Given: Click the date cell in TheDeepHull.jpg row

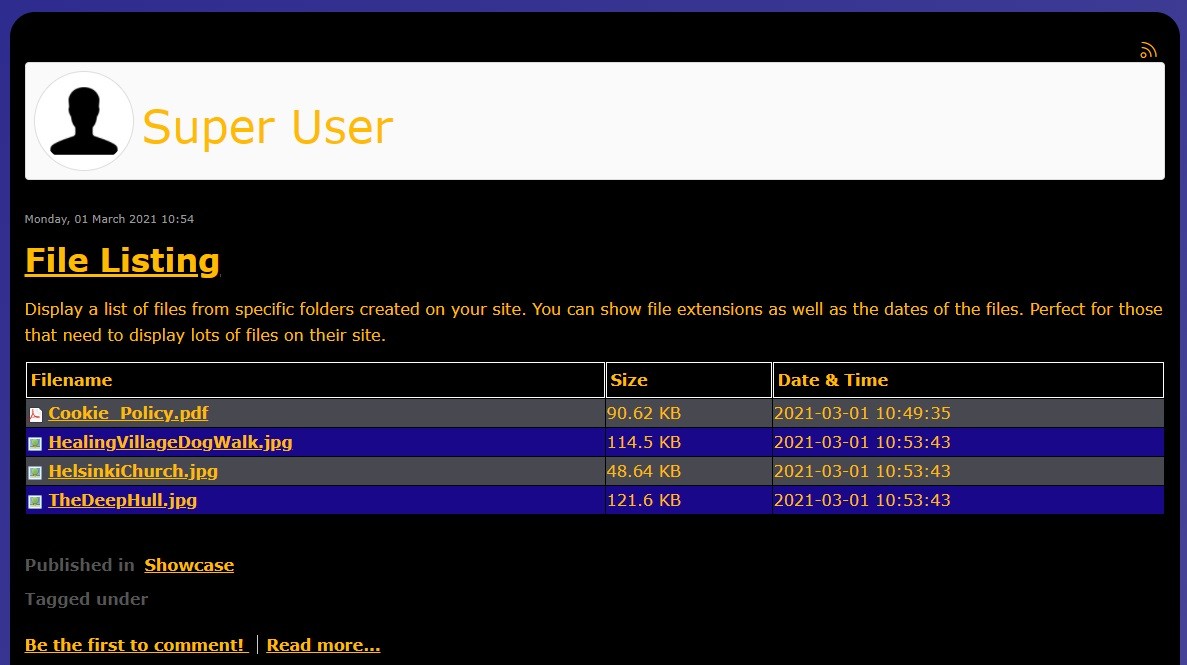Looking at the screenshot, I should 968,500.
